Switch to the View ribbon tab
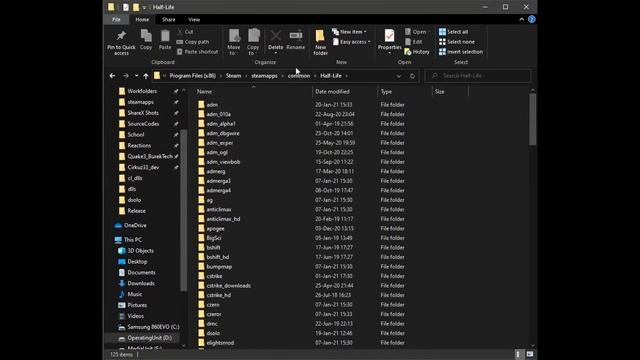The width and height of the screenshot is (640, 360). click(x=194, y=19)
